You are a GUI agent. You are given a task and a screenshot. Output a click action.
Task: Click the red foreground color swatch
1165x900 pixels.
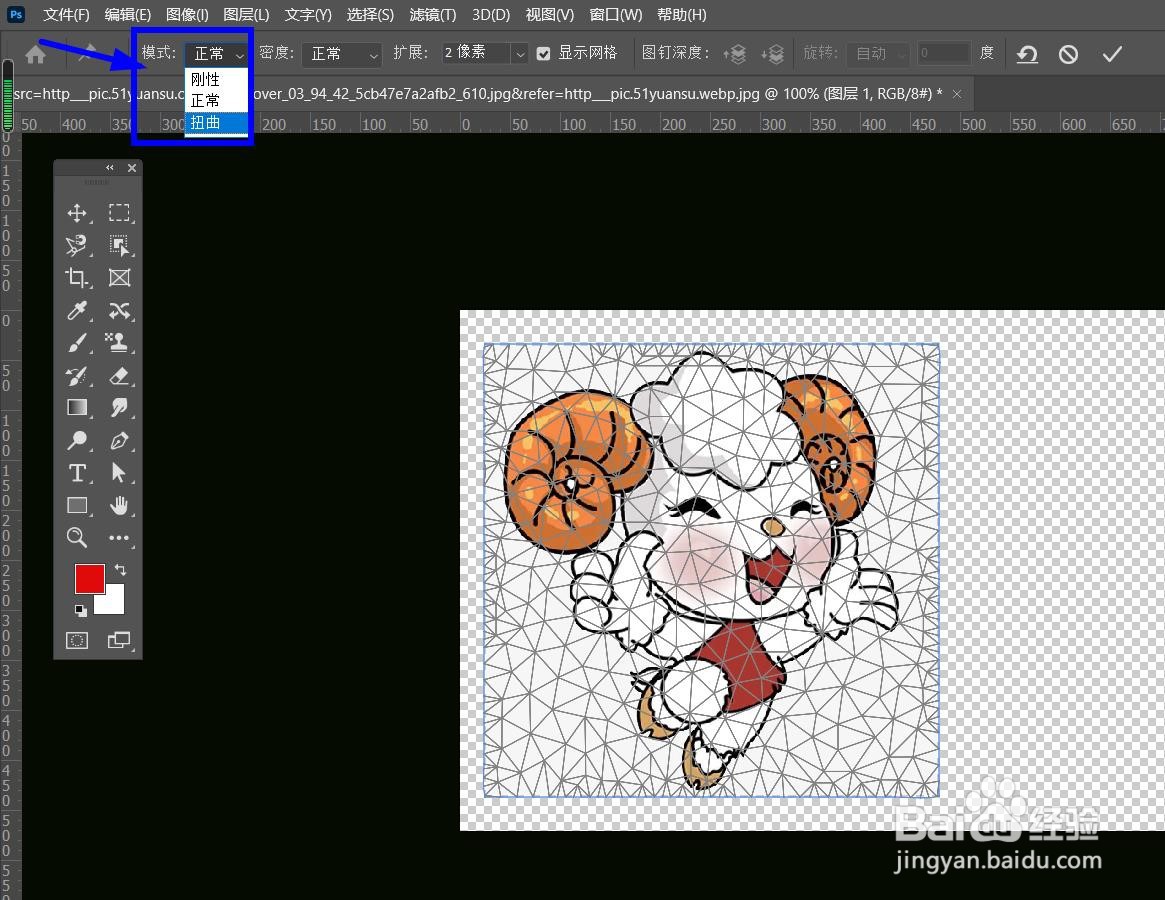coord(88,578)
